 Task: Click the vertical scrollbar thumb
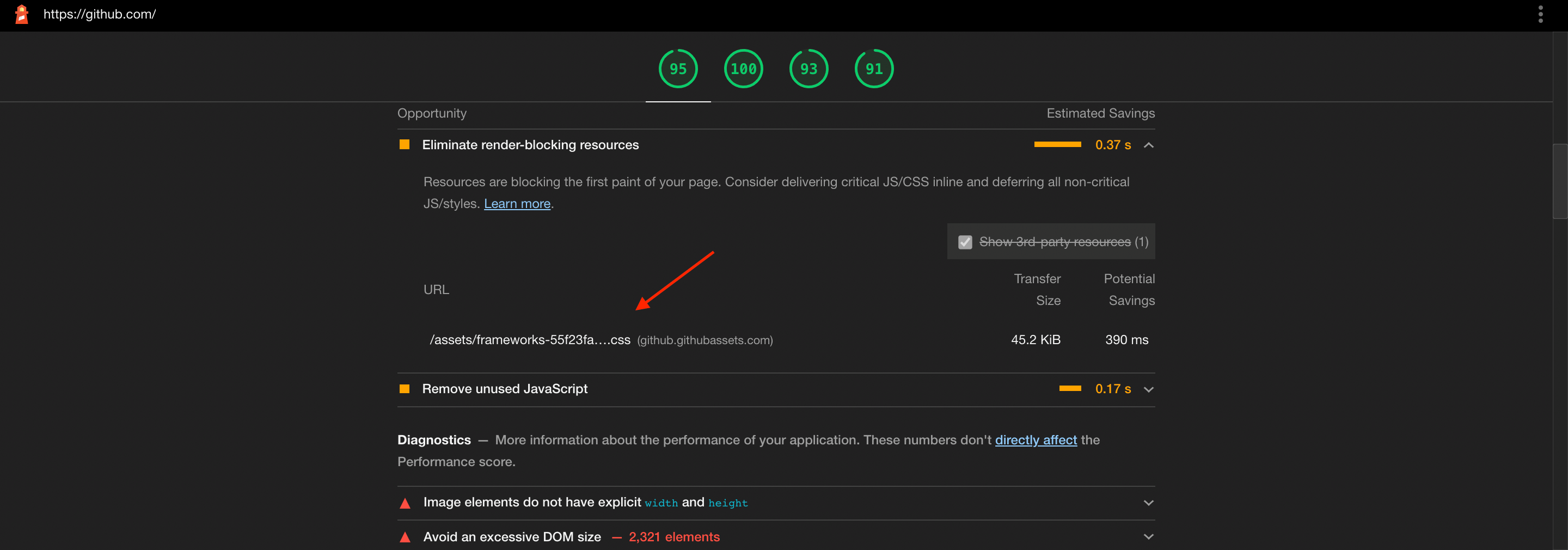1559,181
